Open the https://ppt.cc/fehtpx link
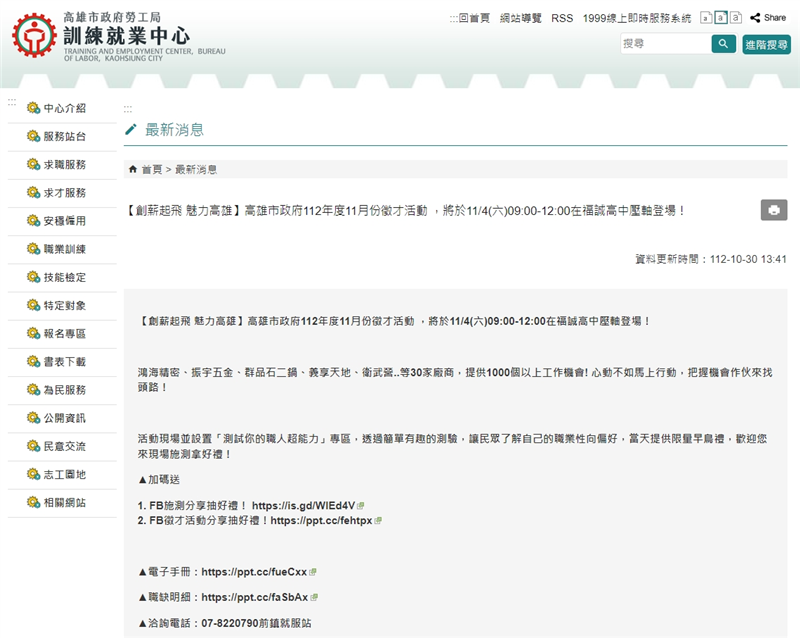This screenshot has height=638, width=800. click(x=321, y=521)
